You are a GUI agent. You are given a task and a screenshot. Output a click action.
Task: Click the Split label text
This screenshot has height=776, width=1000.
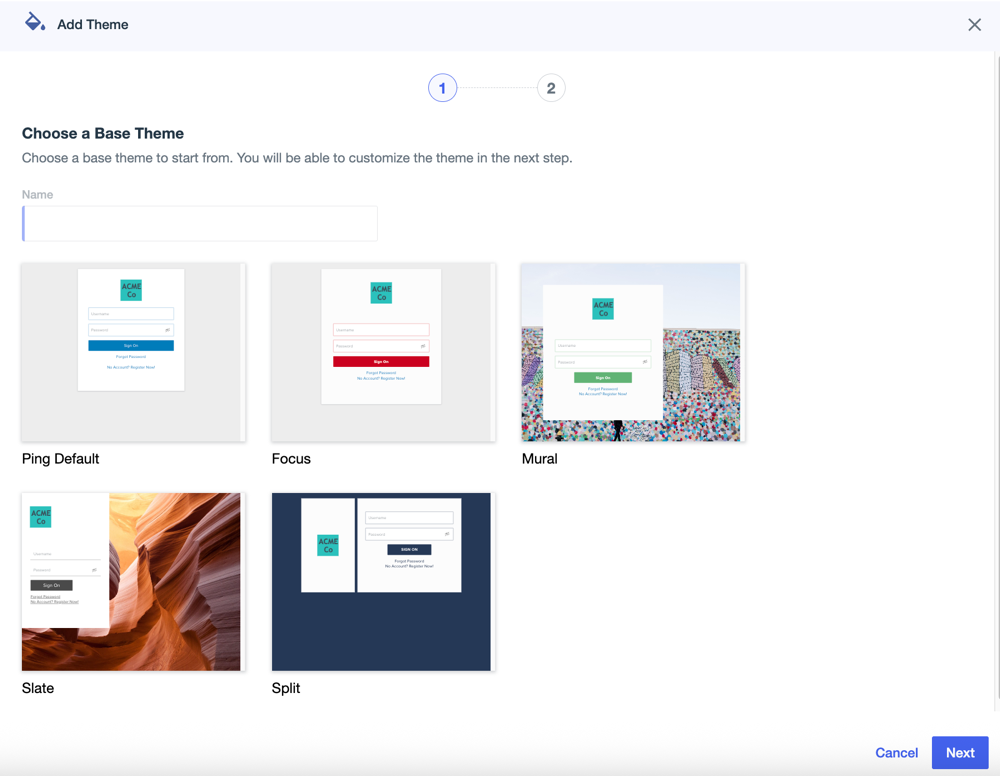286,688
